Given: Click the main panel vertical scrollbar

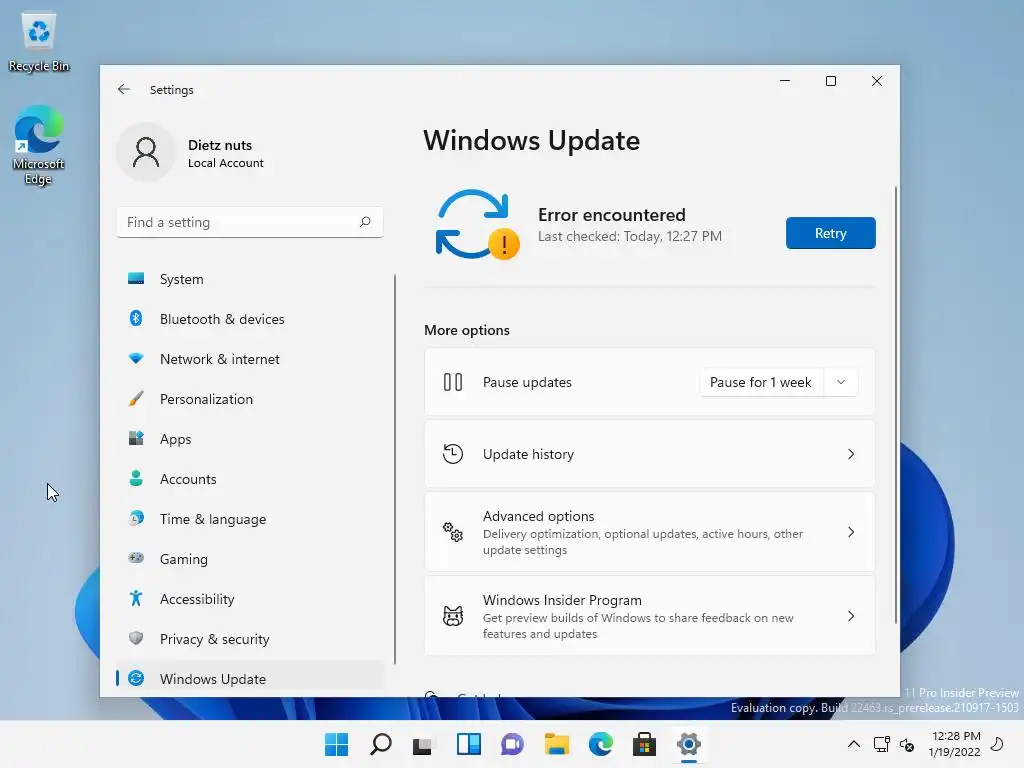Looking at the screenshot, I should click(x=895, y=405).
